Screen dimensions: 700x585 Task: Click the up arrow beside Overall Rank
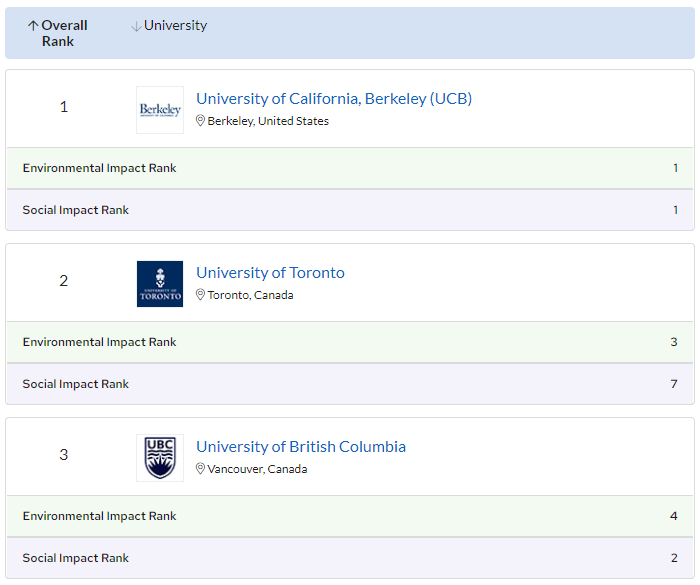(33, 26)
